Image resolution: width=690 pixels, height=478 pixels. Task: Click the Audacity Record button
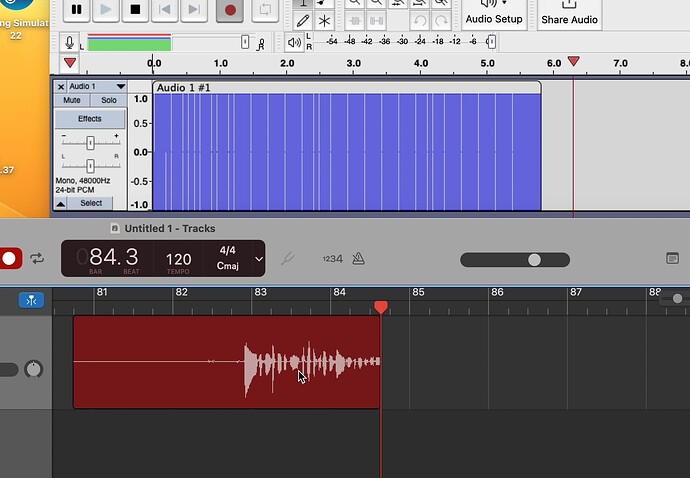coord(230,9)
